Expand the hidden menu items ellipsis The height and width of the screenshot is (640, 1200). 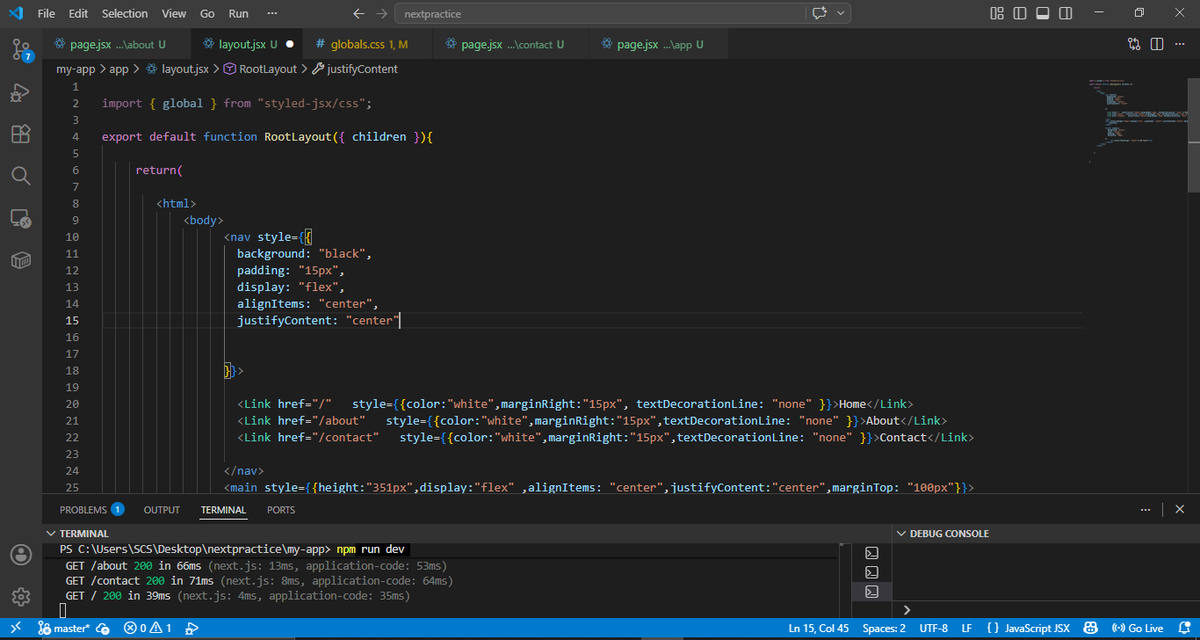tap(273, 14)
